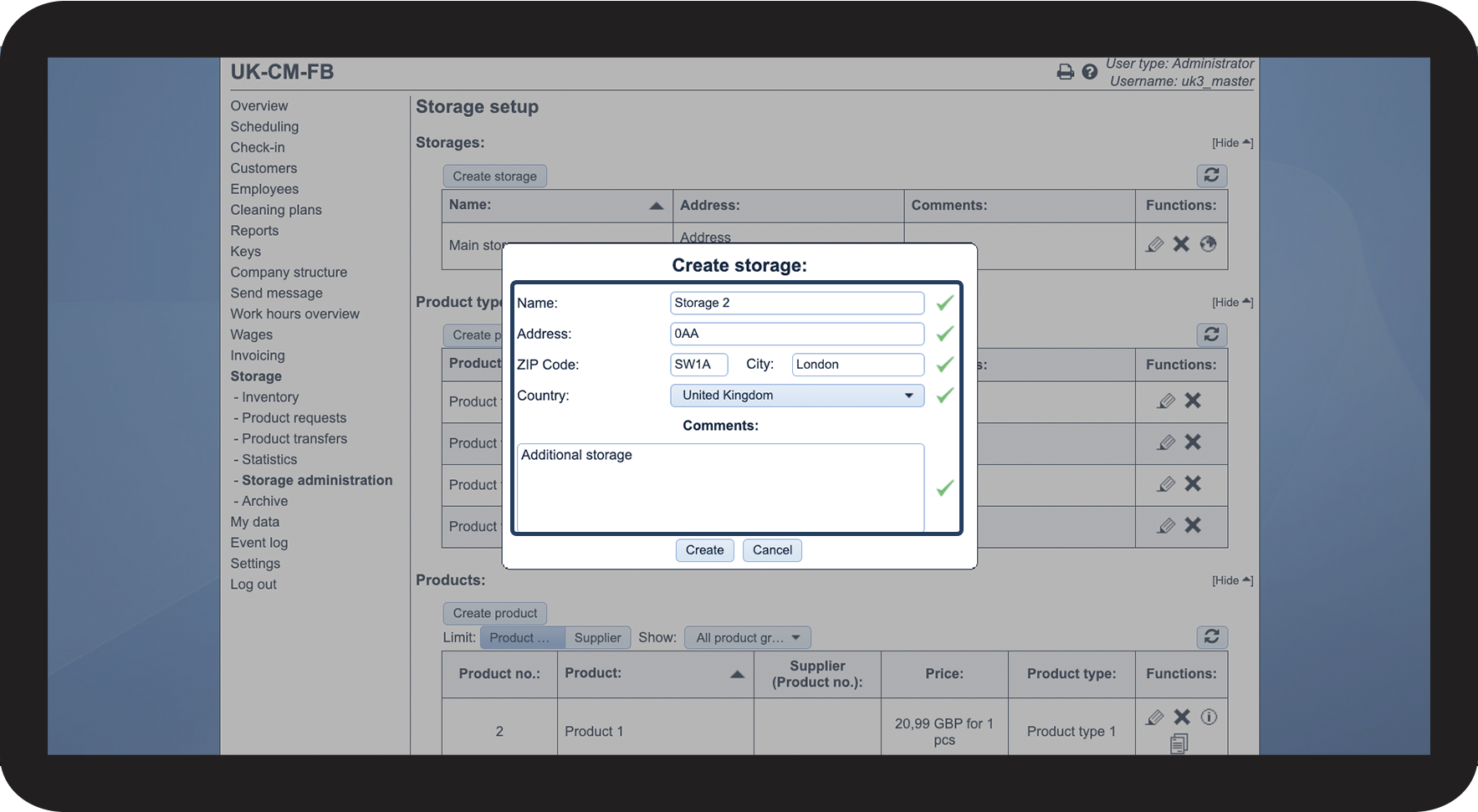
Task: Go to Company structure menu item
Action: [x=289, y=273]
